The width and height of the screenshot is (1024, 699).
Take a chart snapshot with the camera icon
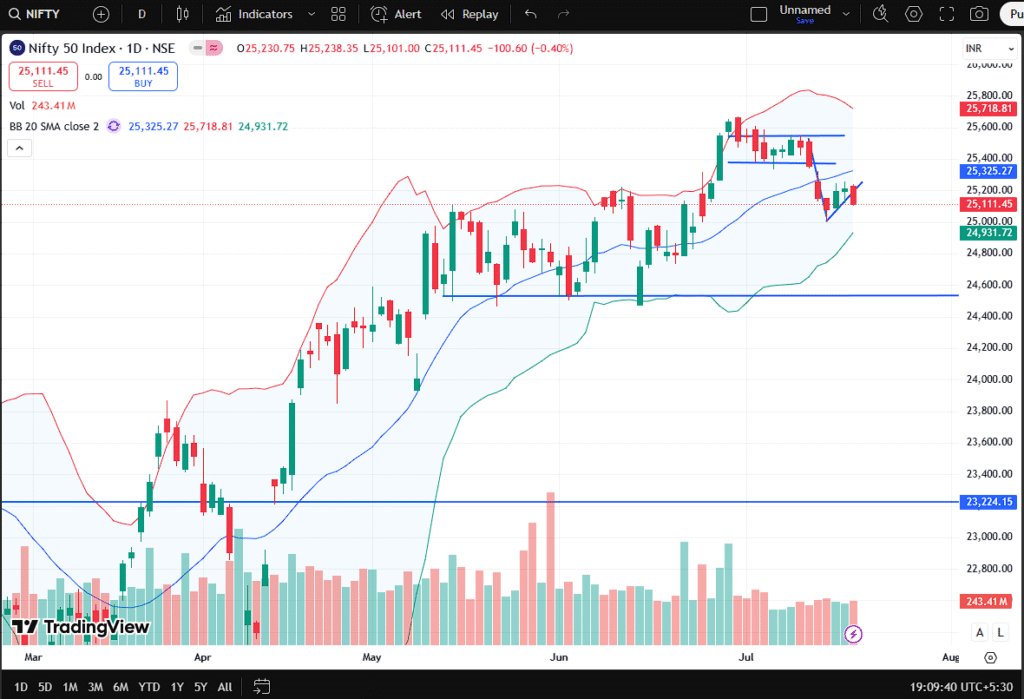pos(979,14)
